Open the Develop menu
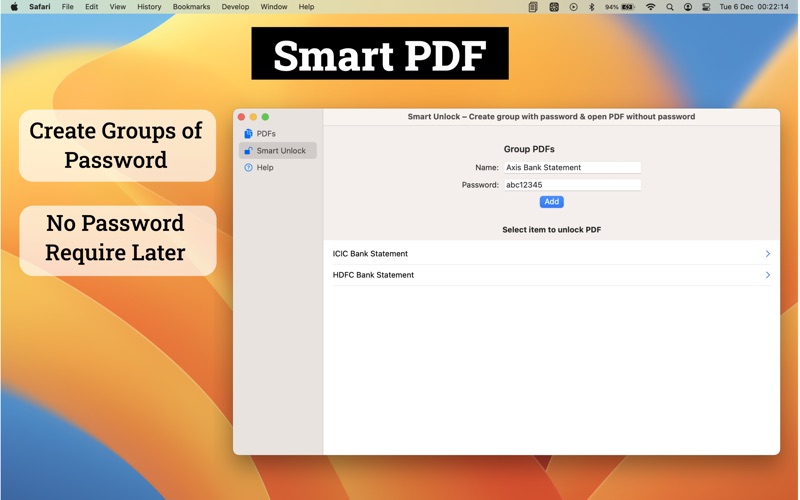 point(235,7)
